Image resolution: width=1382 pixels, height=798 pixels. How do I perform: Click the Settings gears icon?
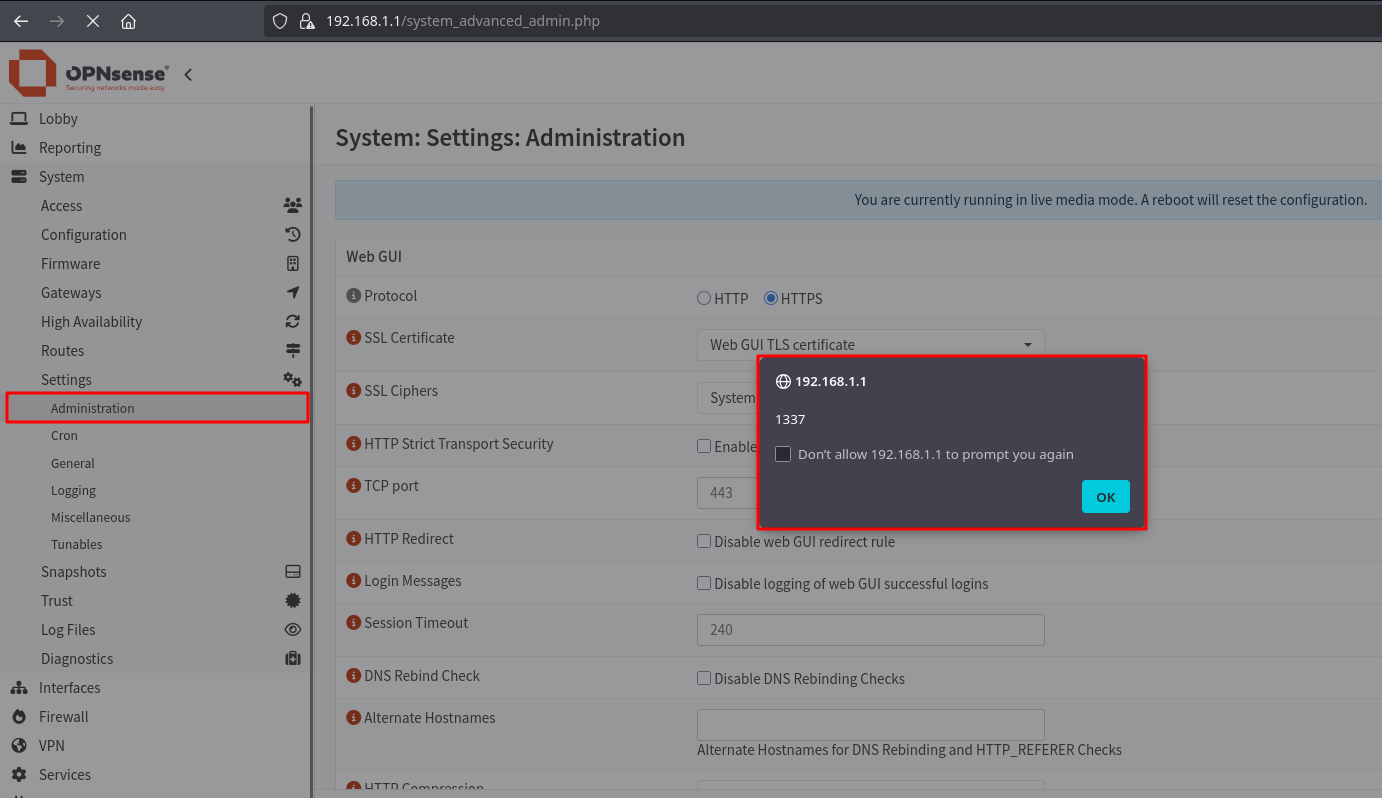click(x=292, y=379)
